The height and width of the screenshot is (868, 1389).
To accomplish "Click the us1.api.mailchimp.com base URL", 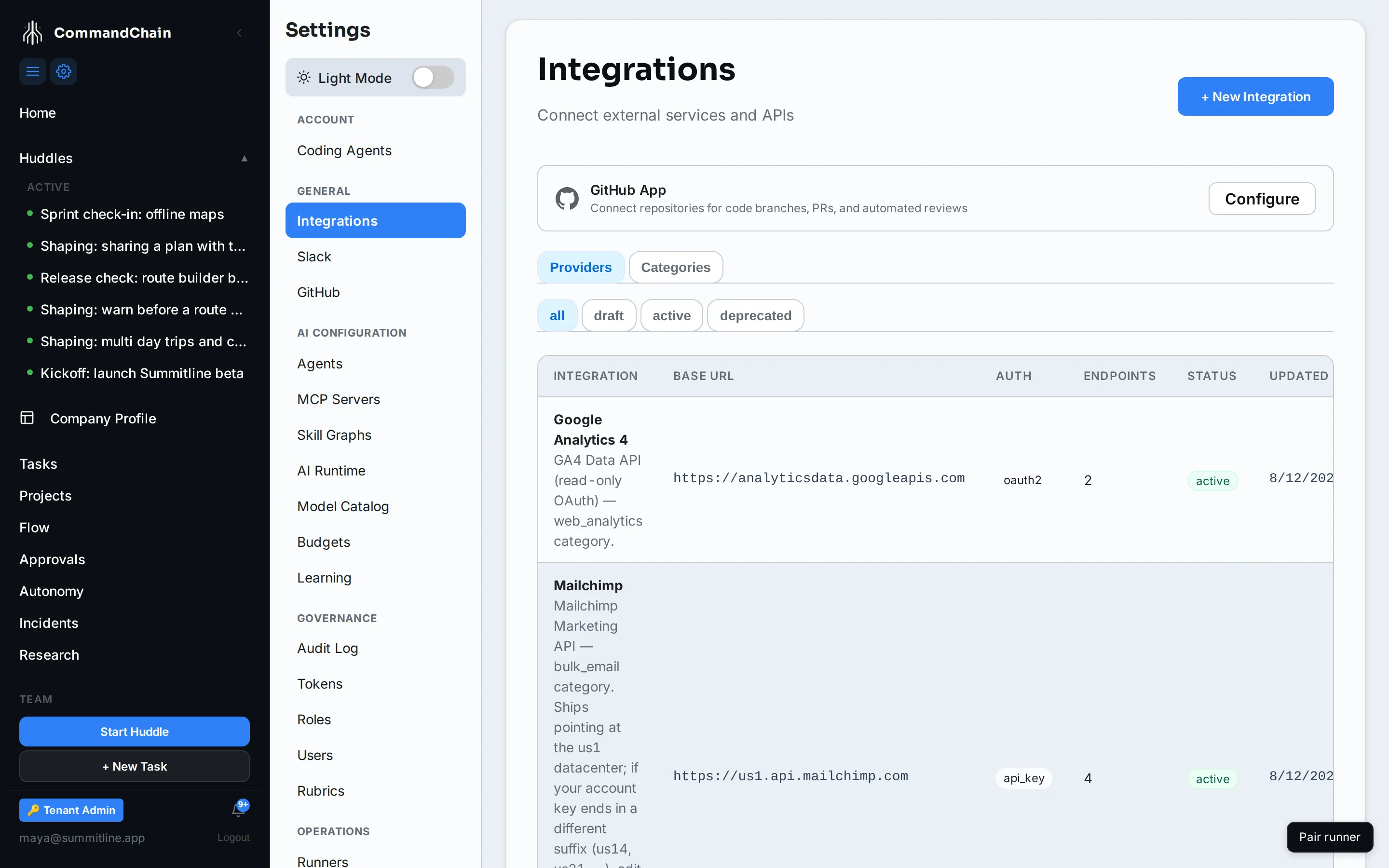I will point(790,776).
